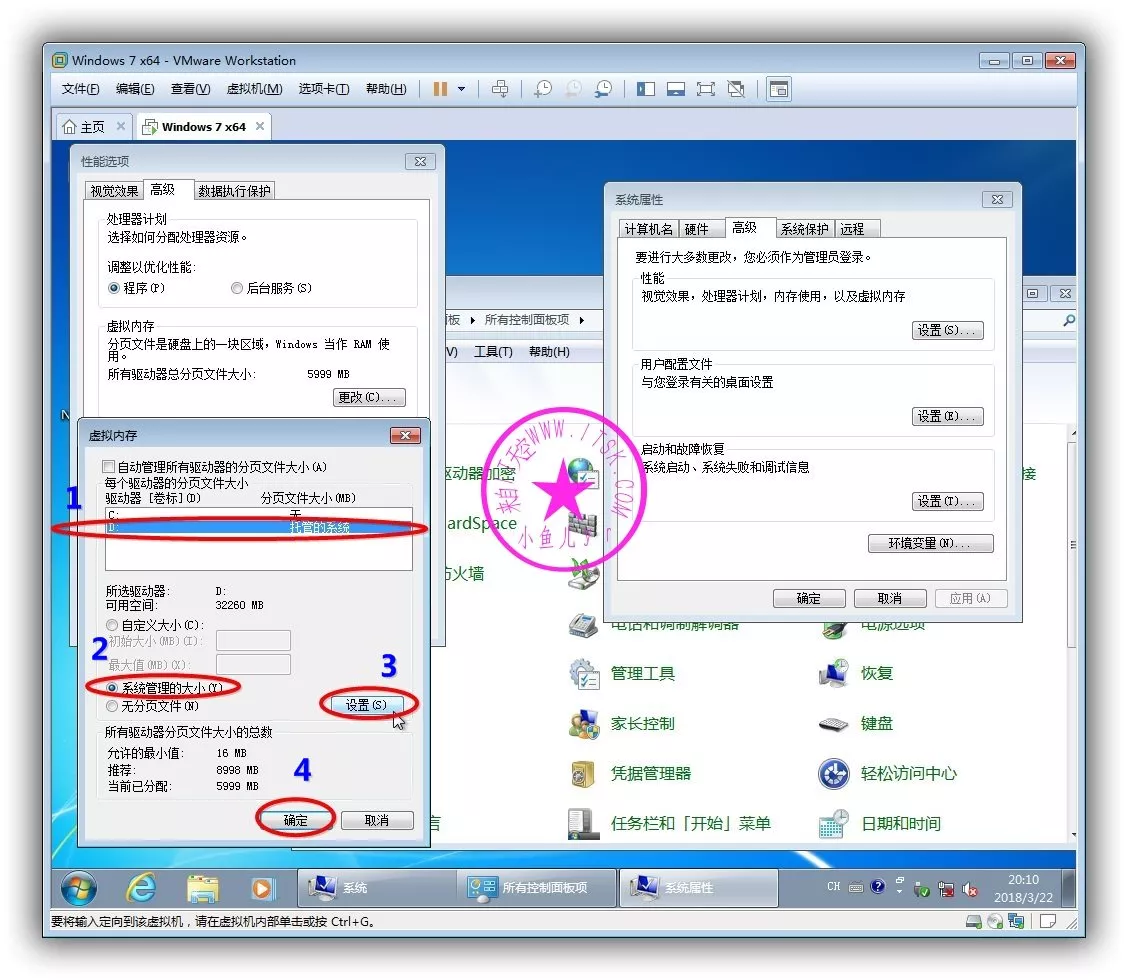This screenshot has height=980, width=1128.
Task: Select the 无分页文件 radio option
Action: (112, 706)
